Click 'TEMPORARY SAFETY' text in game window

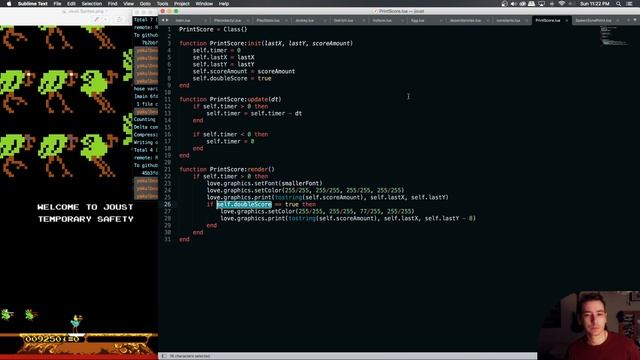coord(86,219)
